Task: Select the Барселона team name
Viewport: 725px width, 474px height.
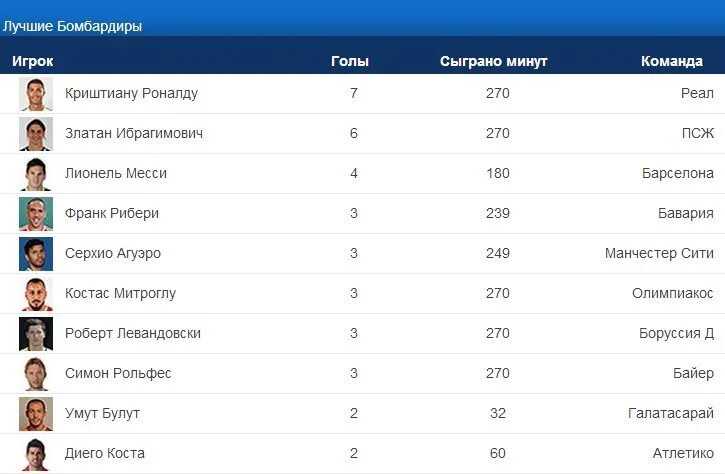Action: (678, 174)
